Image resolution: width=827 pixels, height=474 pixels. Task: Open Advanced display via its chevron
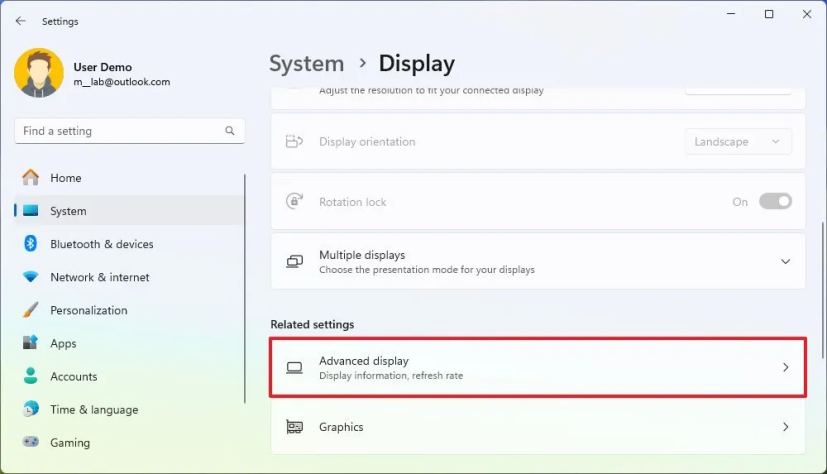(785, 367)
